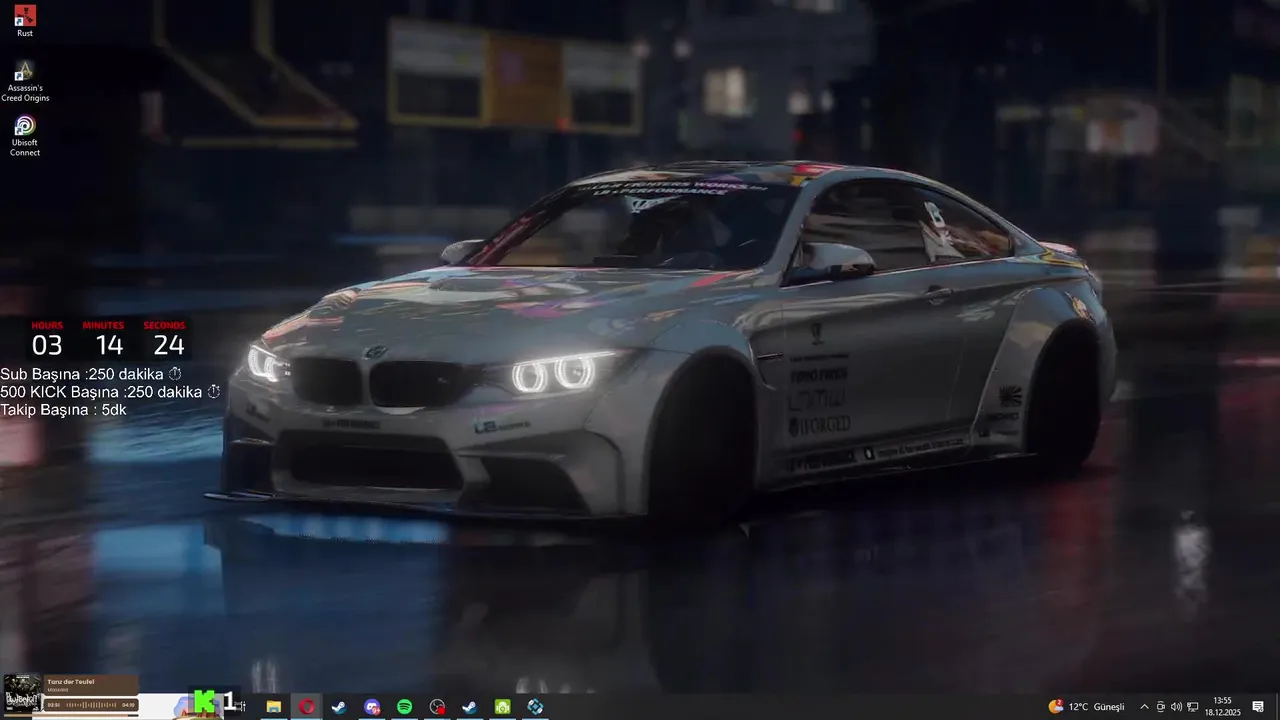1280x720 pixels.
Task: Click the album art of Tanz der Teufel
Action: coord(22,694)
